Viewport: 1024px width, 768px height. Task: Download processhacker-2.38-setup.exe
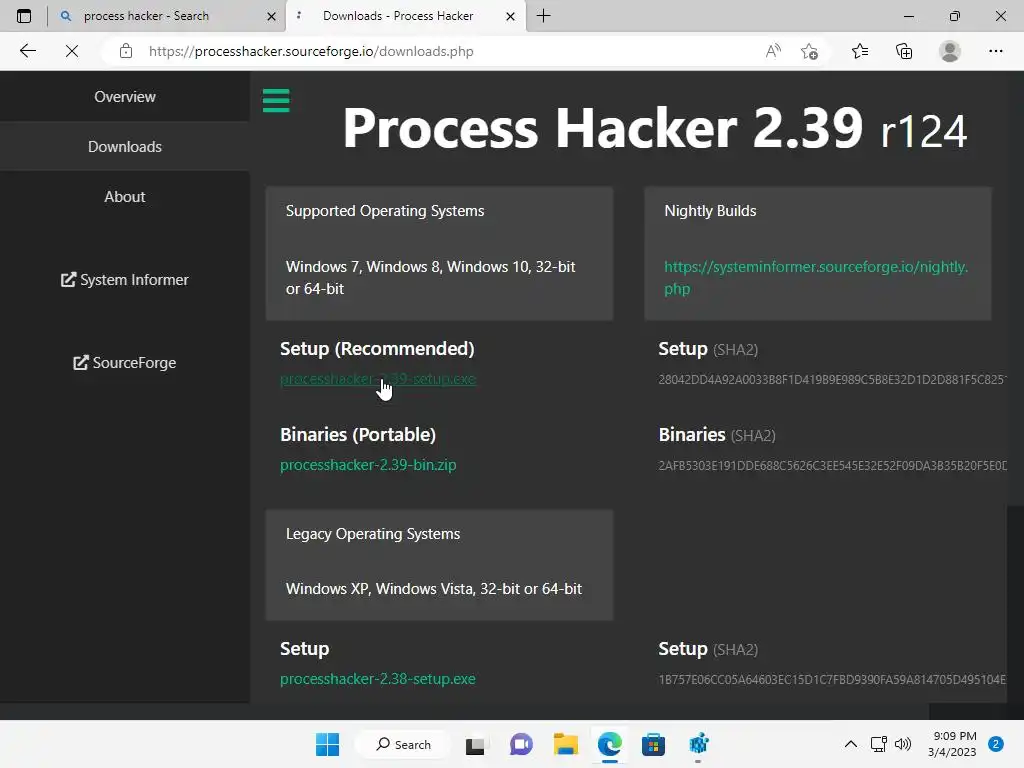click(x=377, y=679)
